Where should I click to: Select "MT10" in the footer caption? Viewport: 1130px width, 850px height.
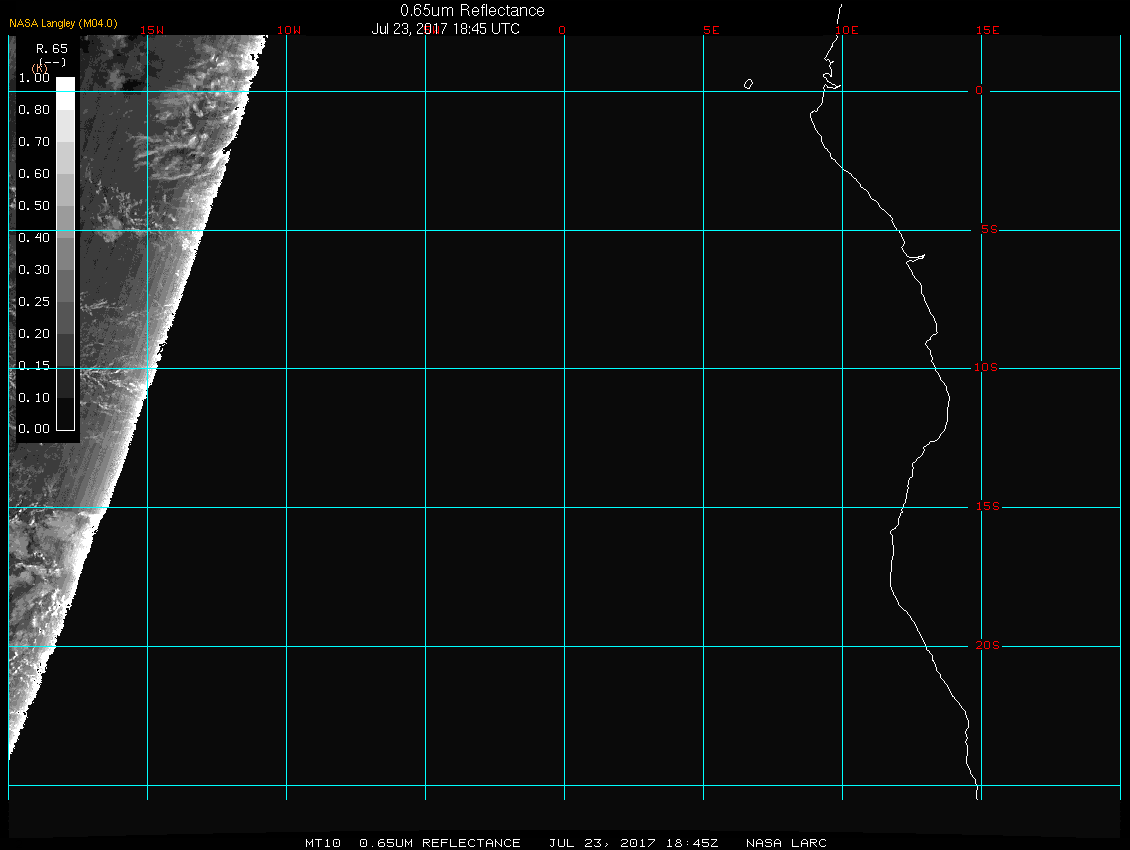323,843
